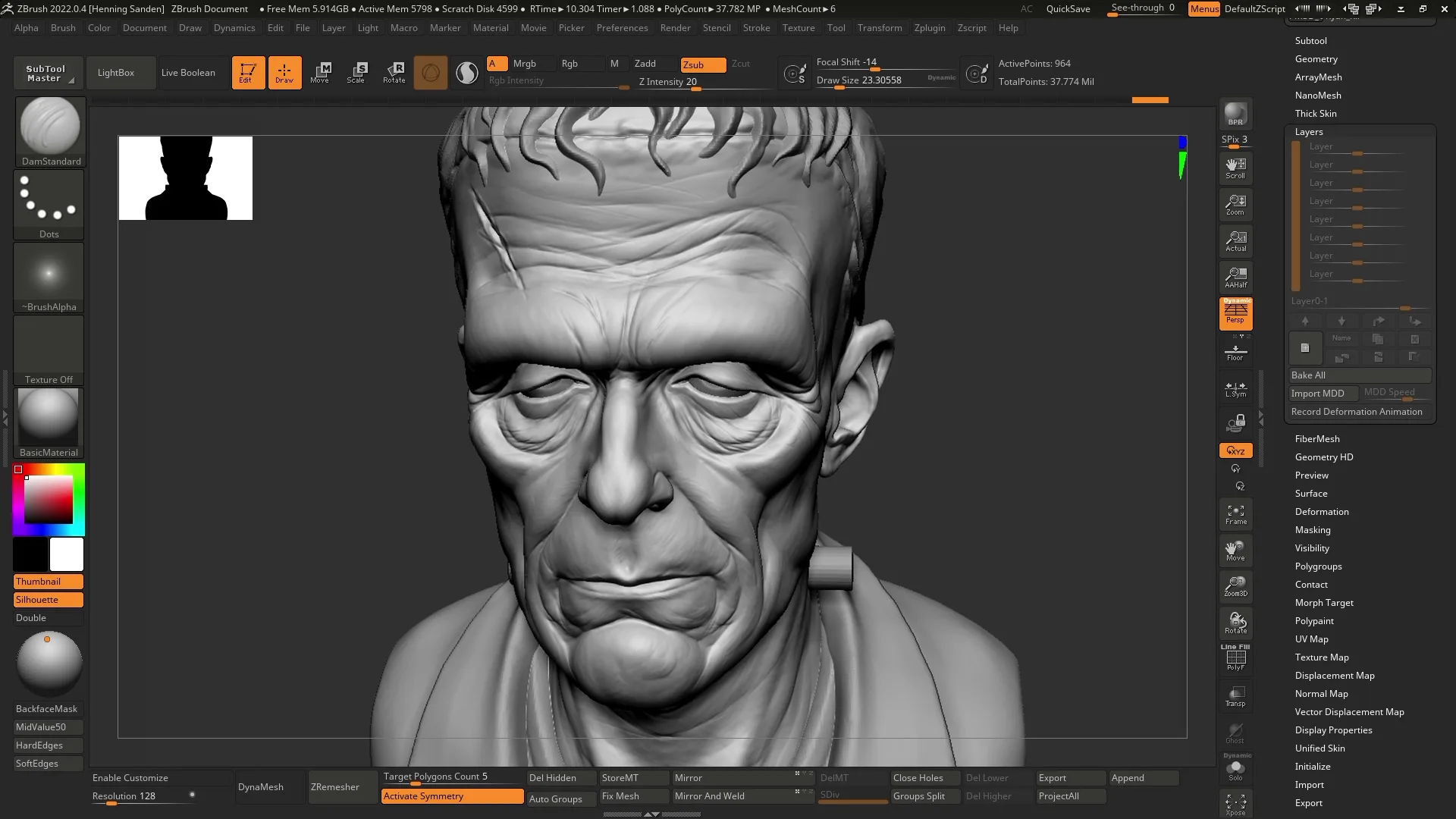
Task: Expand the Geometry HD panel
Action: tap(1324, 457)
